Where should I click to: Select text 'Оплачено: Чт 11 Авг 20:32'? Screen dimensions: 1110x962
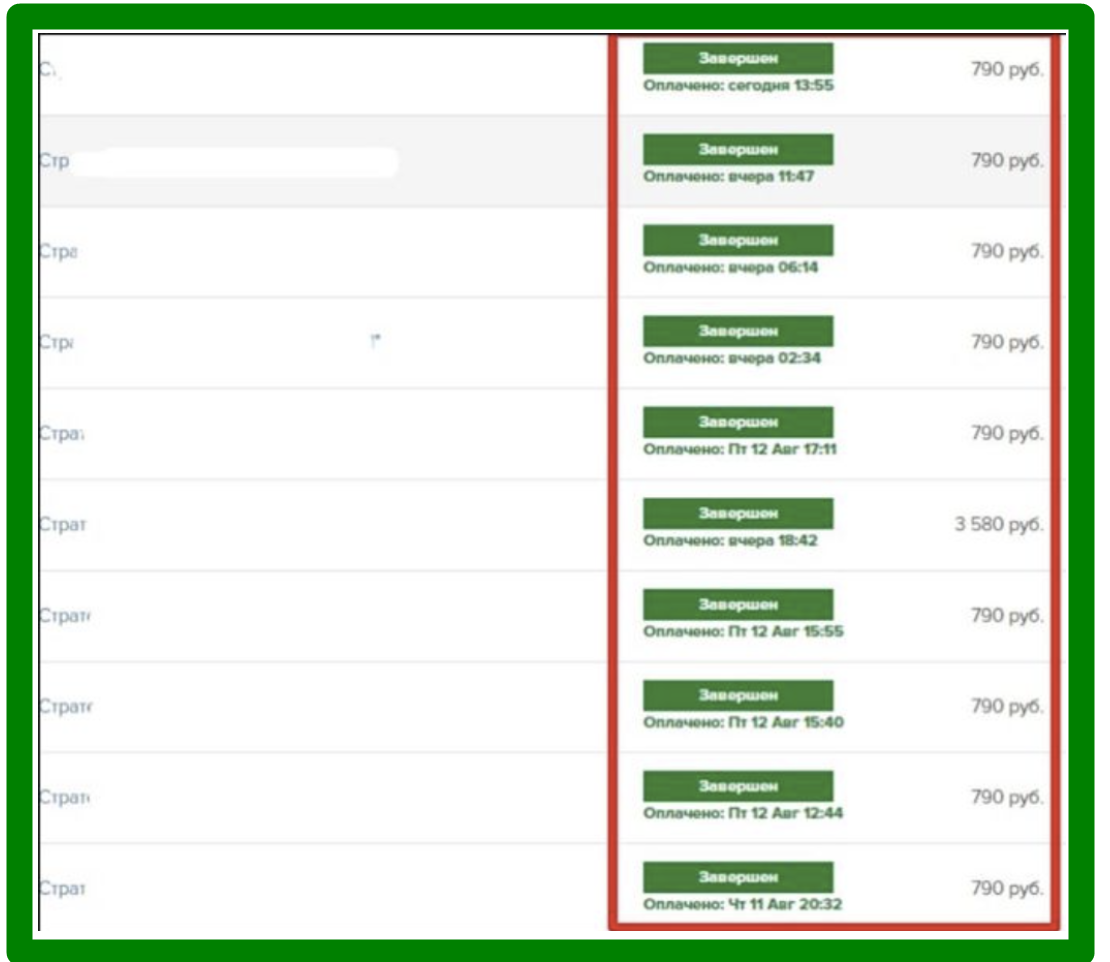point(743,905)
